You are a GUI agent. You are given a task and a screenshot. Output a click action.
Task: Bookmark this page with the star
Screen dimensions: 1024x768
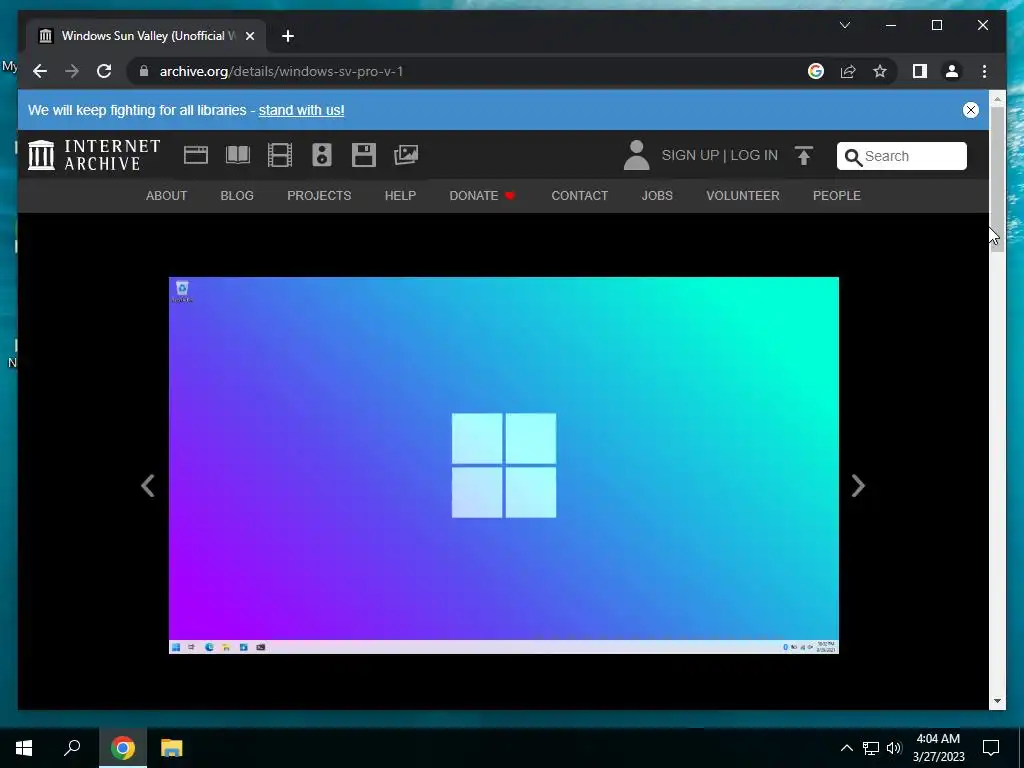[880, 71]
